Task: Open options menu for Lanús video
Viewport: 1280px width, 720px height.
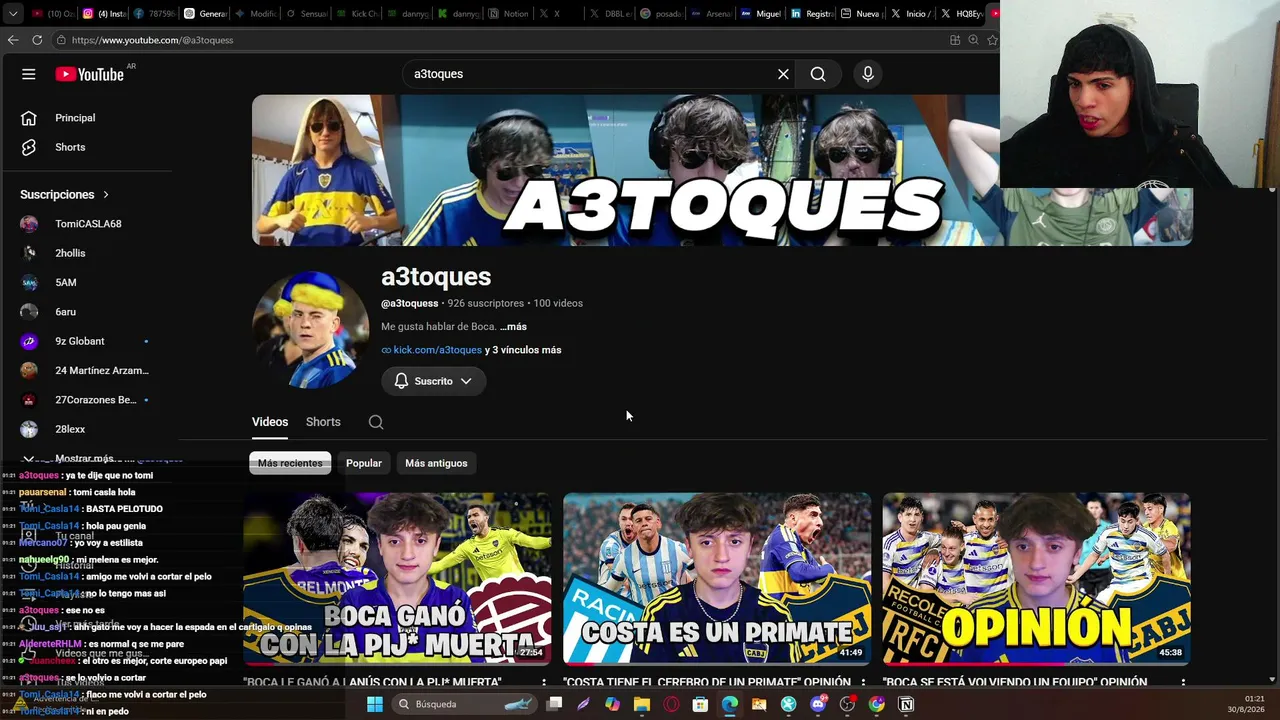Action: (x=544, y=683)
